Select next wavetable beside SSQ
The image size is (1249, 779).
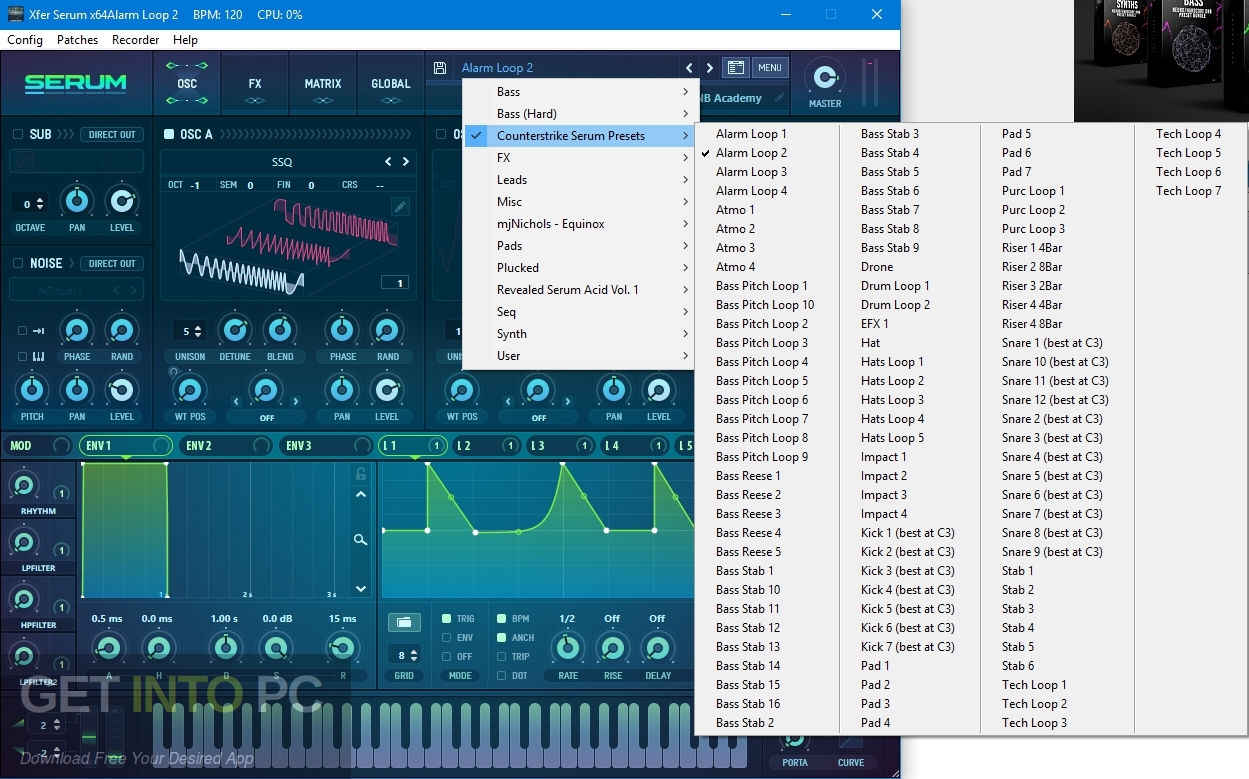405,161
